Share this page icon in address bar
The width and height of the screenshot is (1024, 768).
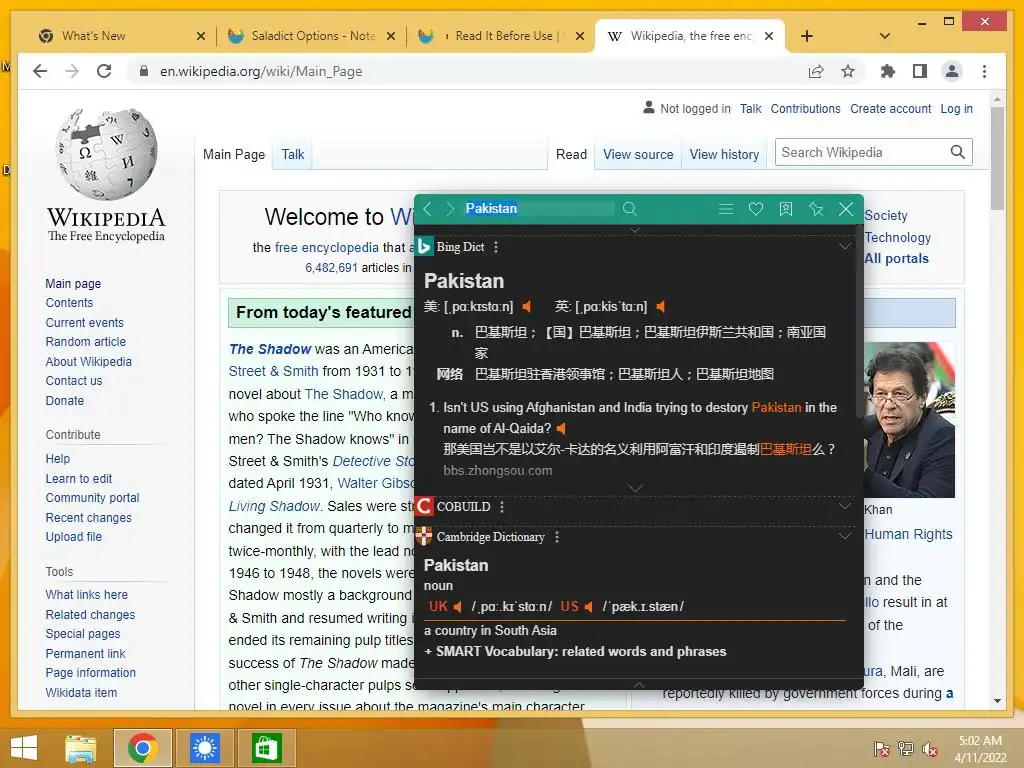coord(816,71)
